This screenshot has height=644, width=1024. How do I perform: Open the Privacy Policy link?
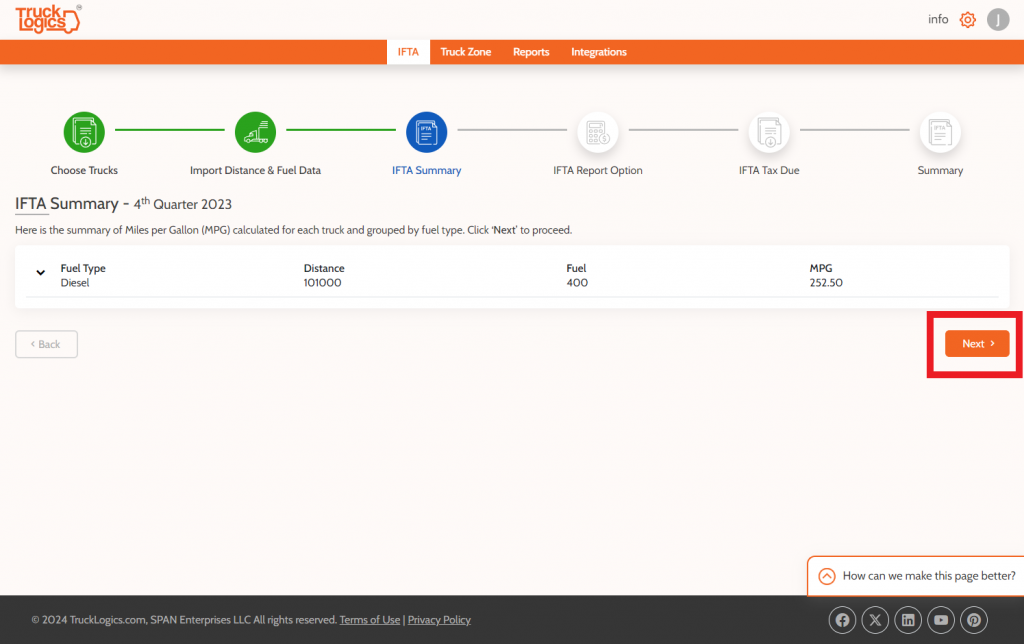[x=439, y=620]
